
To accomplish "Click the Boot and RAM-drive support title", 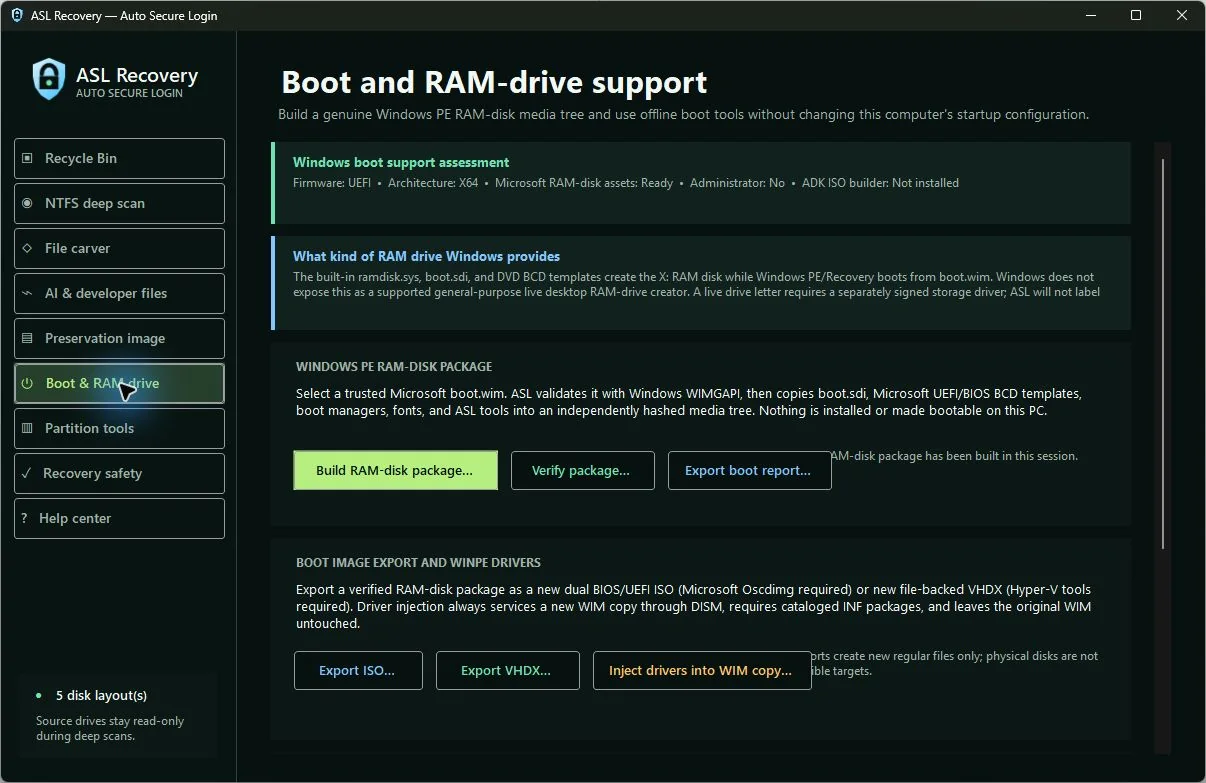I will click(x=494, y=81).
